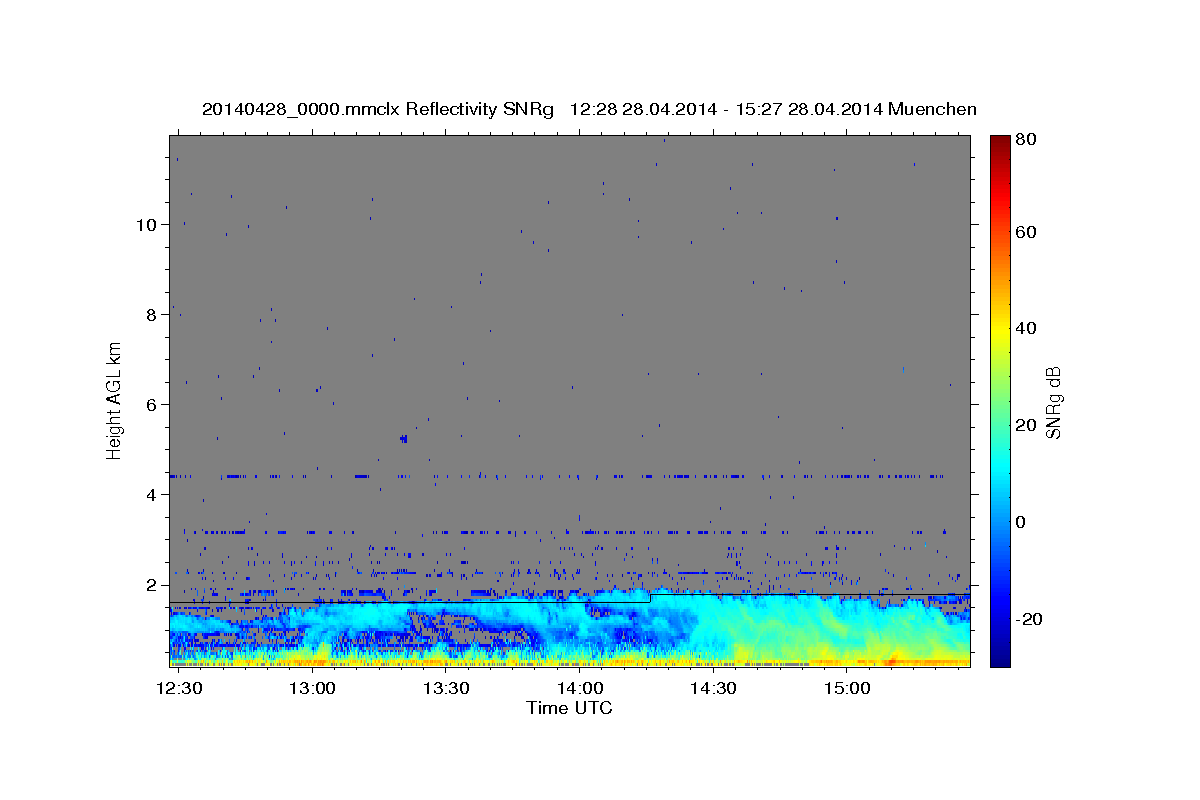
Task: Click the plot title starting with 20140428_0000.mmclx
Action: tap(589, 109)
